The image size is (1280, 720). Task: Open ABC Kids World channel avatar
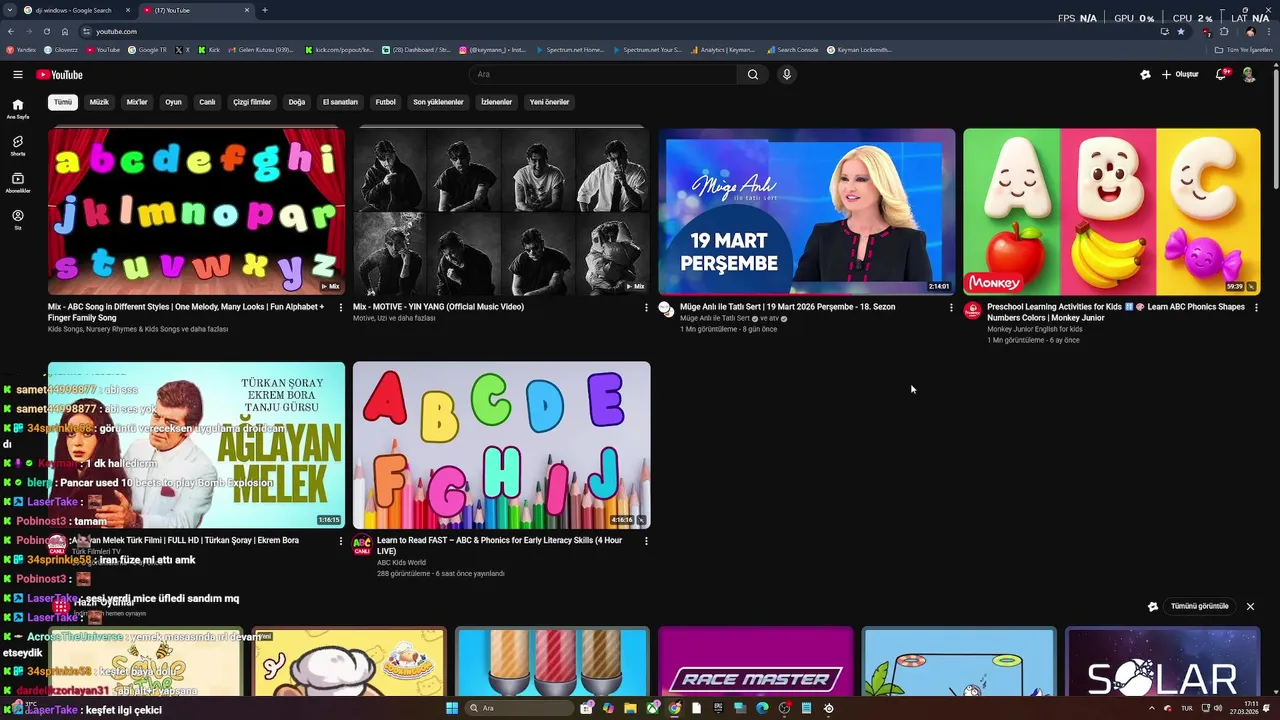pos(362,543)
